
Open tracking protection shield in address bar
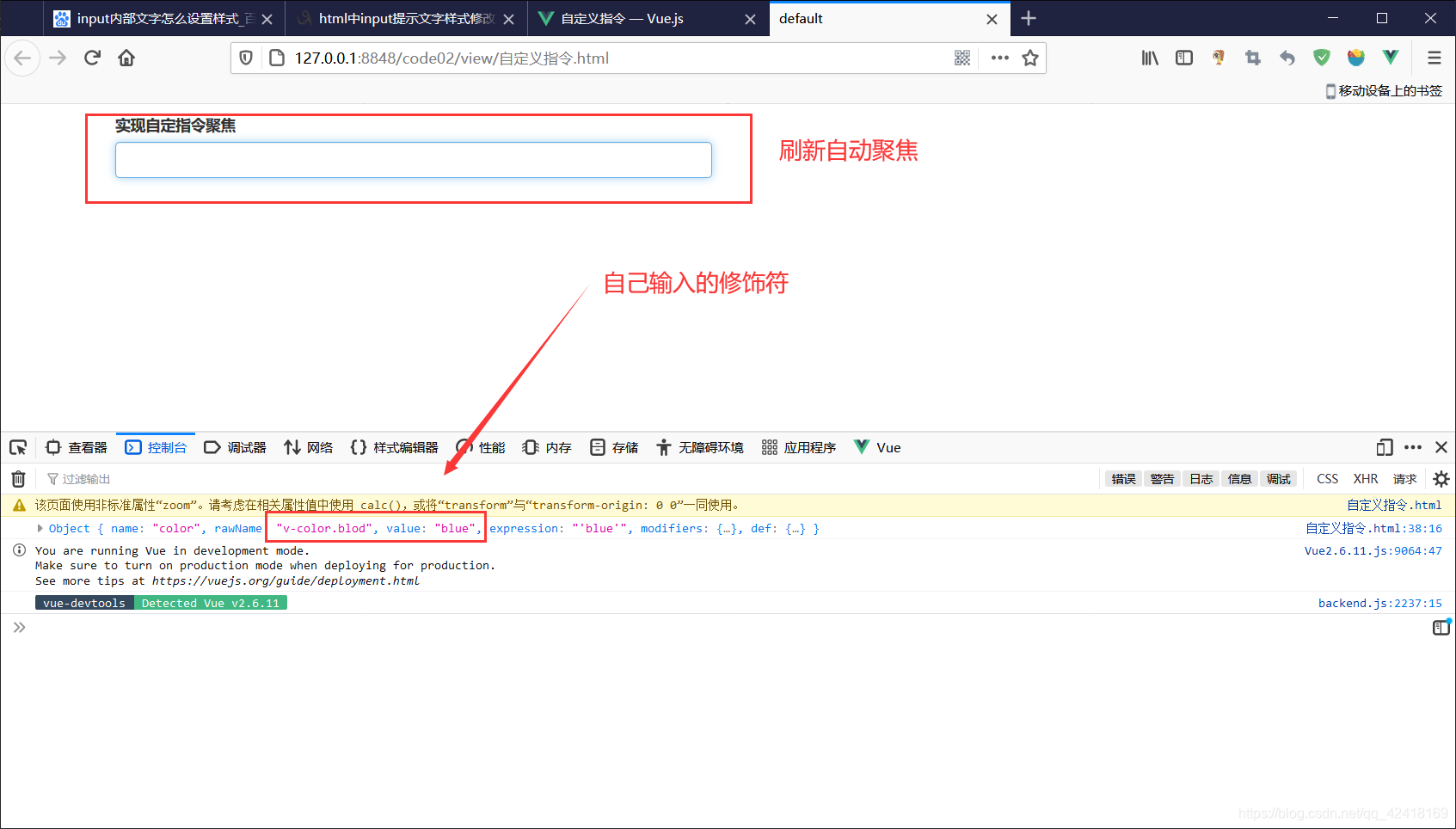coord(246,58)
